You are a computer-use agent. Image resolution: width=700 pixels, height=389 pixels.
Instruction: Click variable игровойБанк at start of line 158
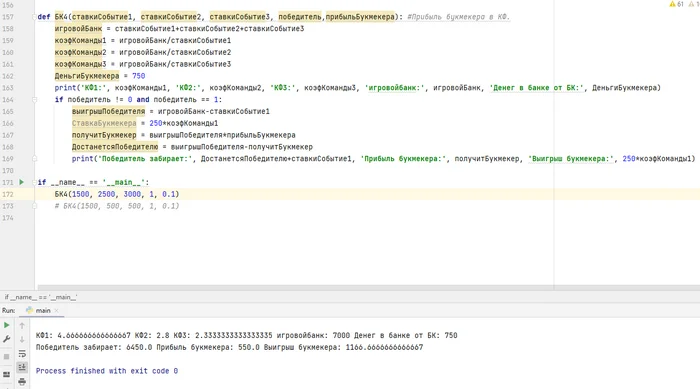pos(78,29)
